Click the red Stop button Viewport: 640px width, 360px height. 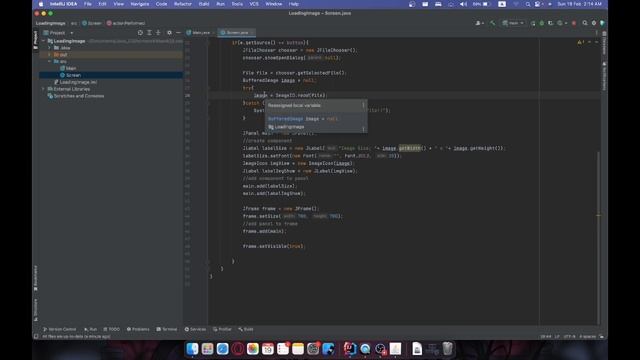574,23
